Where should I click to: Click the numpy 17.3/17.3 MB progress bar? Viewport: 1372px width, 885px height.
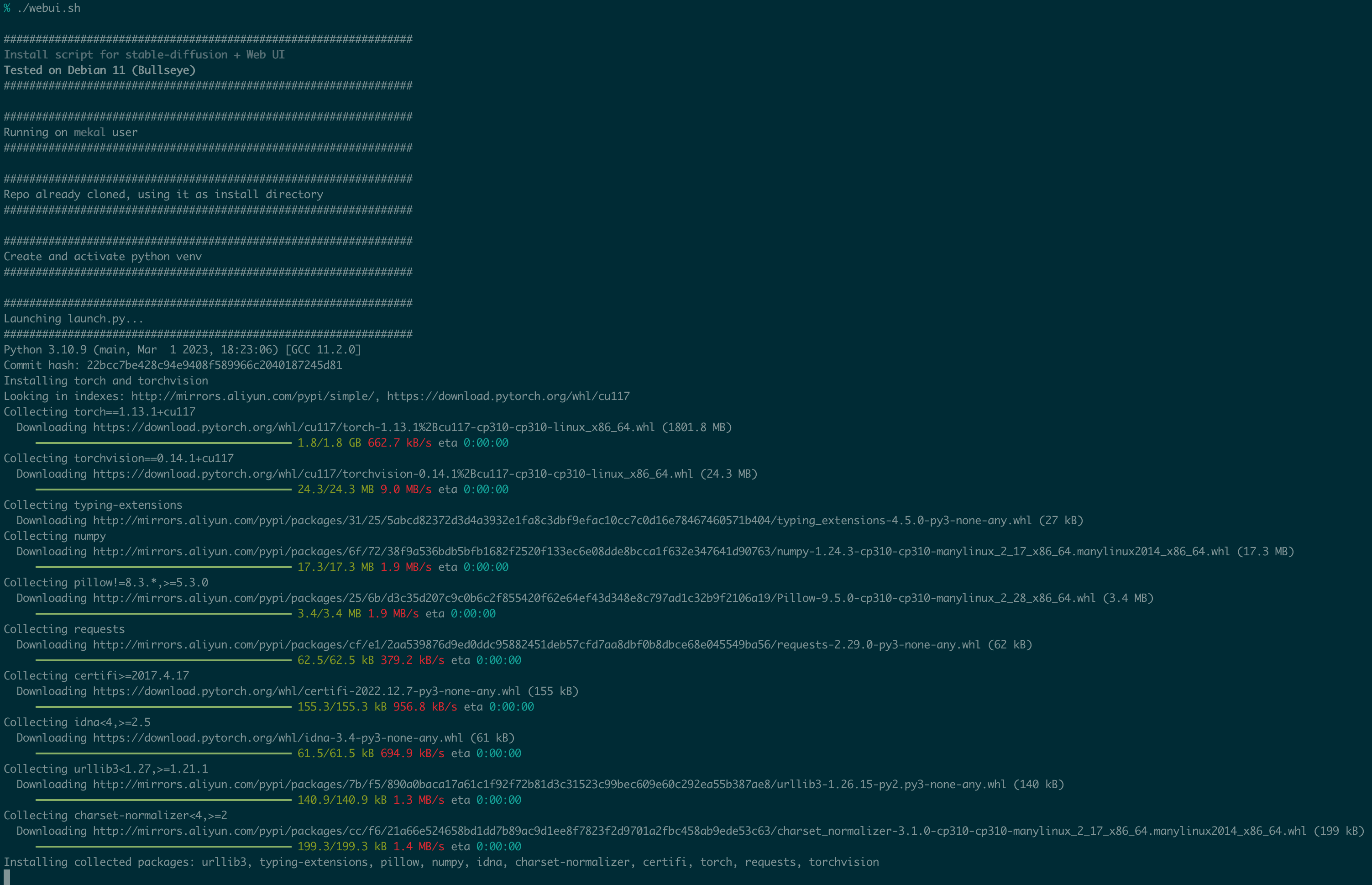point(163,567)
